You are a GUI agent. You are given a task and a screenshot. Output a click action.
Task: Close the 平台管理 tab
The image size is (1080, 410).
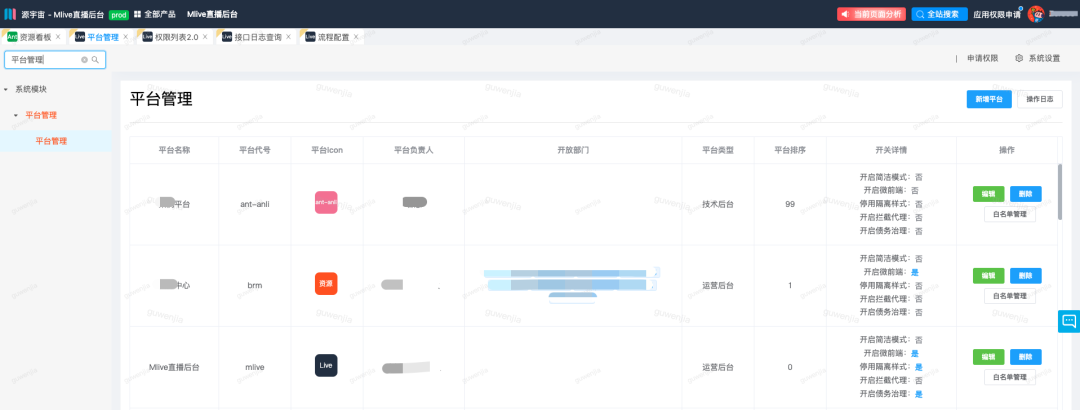pos(125,37)
